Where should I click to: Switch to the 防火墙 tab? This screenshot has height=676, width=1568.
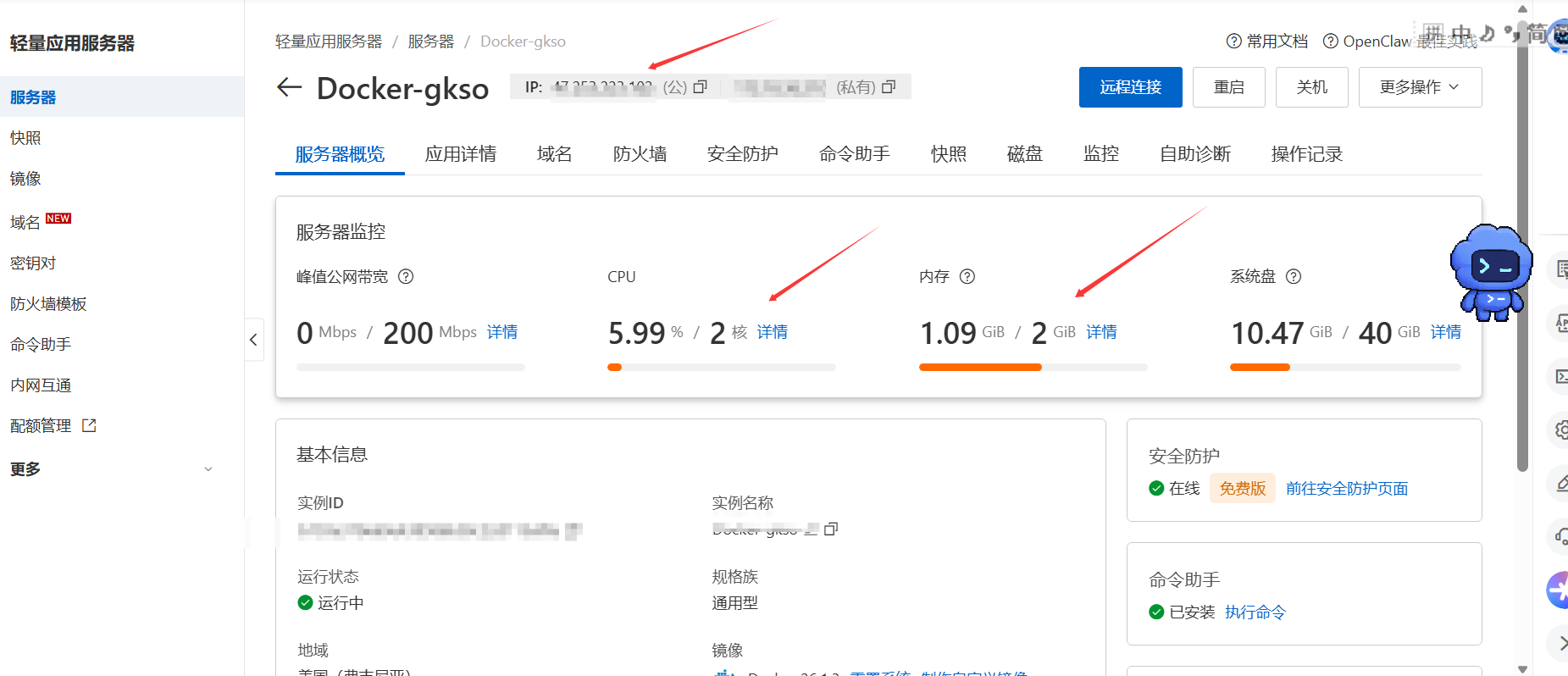[640, 154]
